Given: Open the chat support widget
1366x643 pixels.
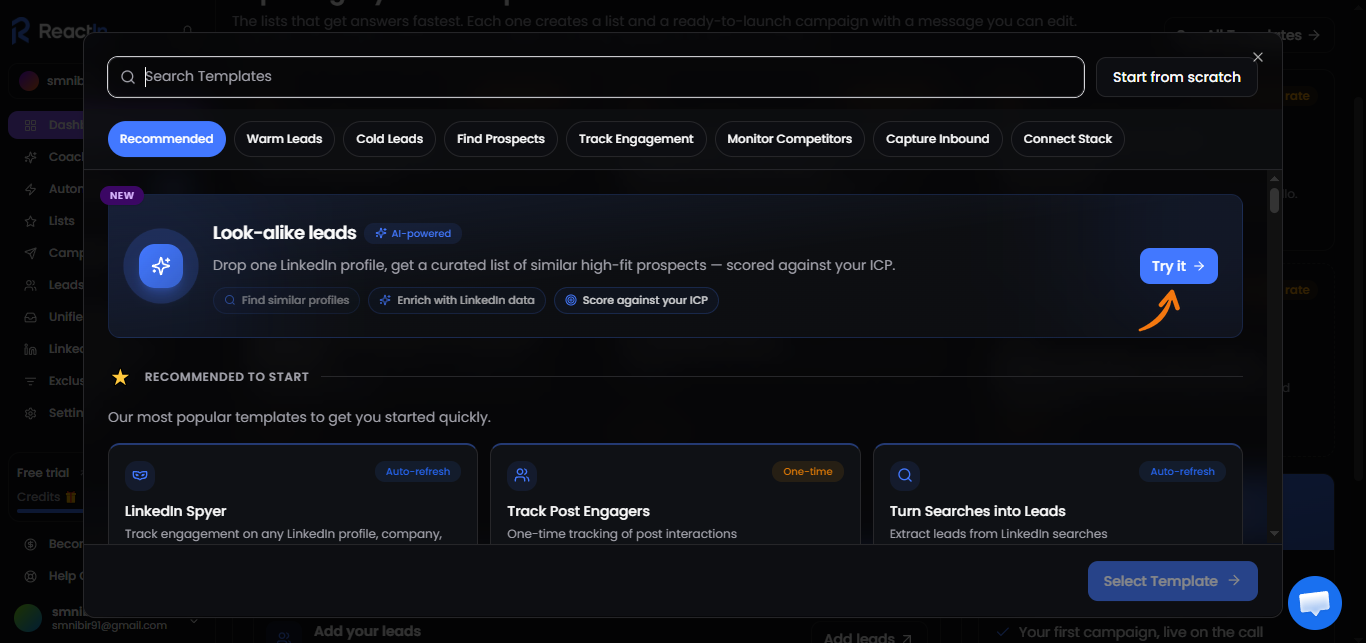Looking at the screenshot, I should [1314, 602].
